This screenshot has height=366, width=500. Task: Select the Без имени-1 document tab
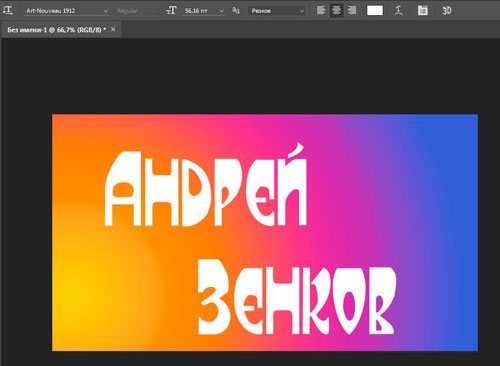(x=56, y=30)
